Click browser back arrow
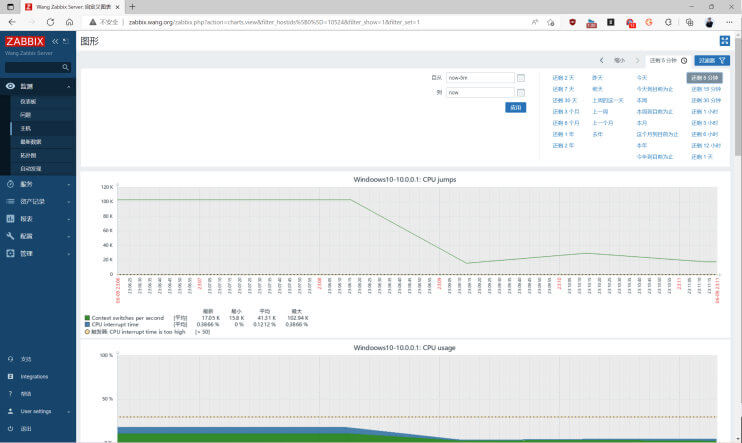742x443 pixels. [12, 22]
